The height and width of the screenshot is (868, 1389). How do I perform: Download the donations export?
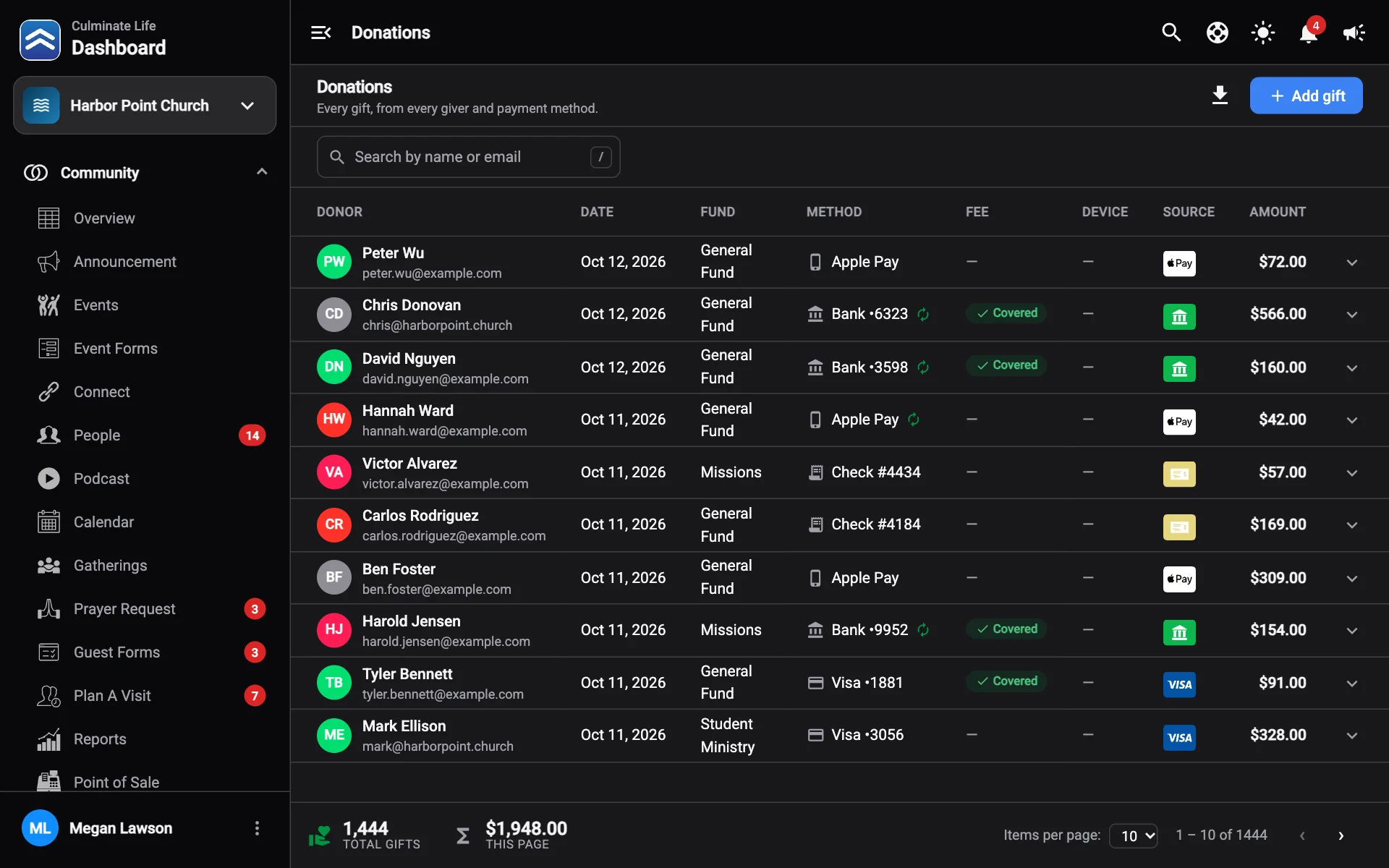(1220, 95)
